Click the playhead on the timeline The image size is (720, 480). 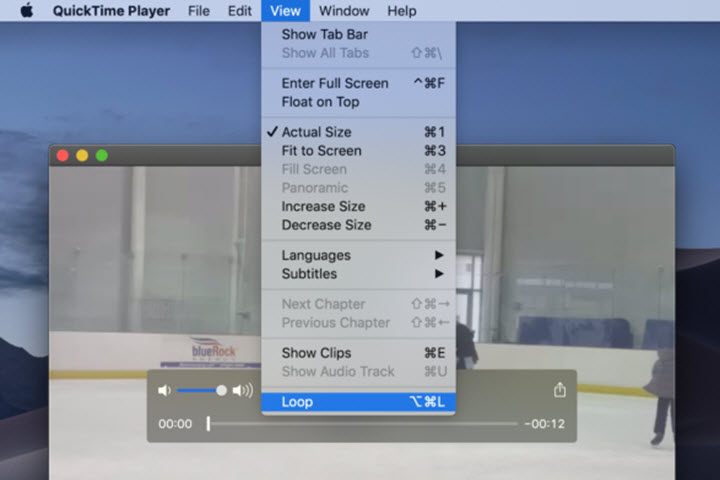point(208,424)
